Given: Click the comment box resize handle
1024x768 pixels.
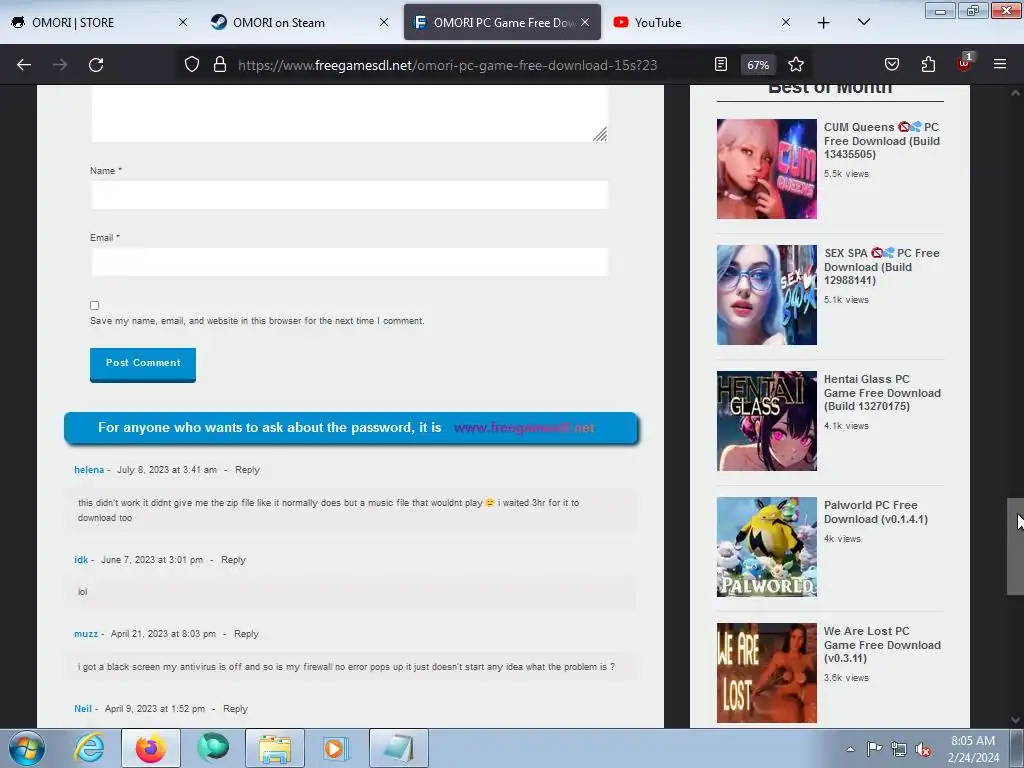Looking at the screenshot, I should click(600, 134).
